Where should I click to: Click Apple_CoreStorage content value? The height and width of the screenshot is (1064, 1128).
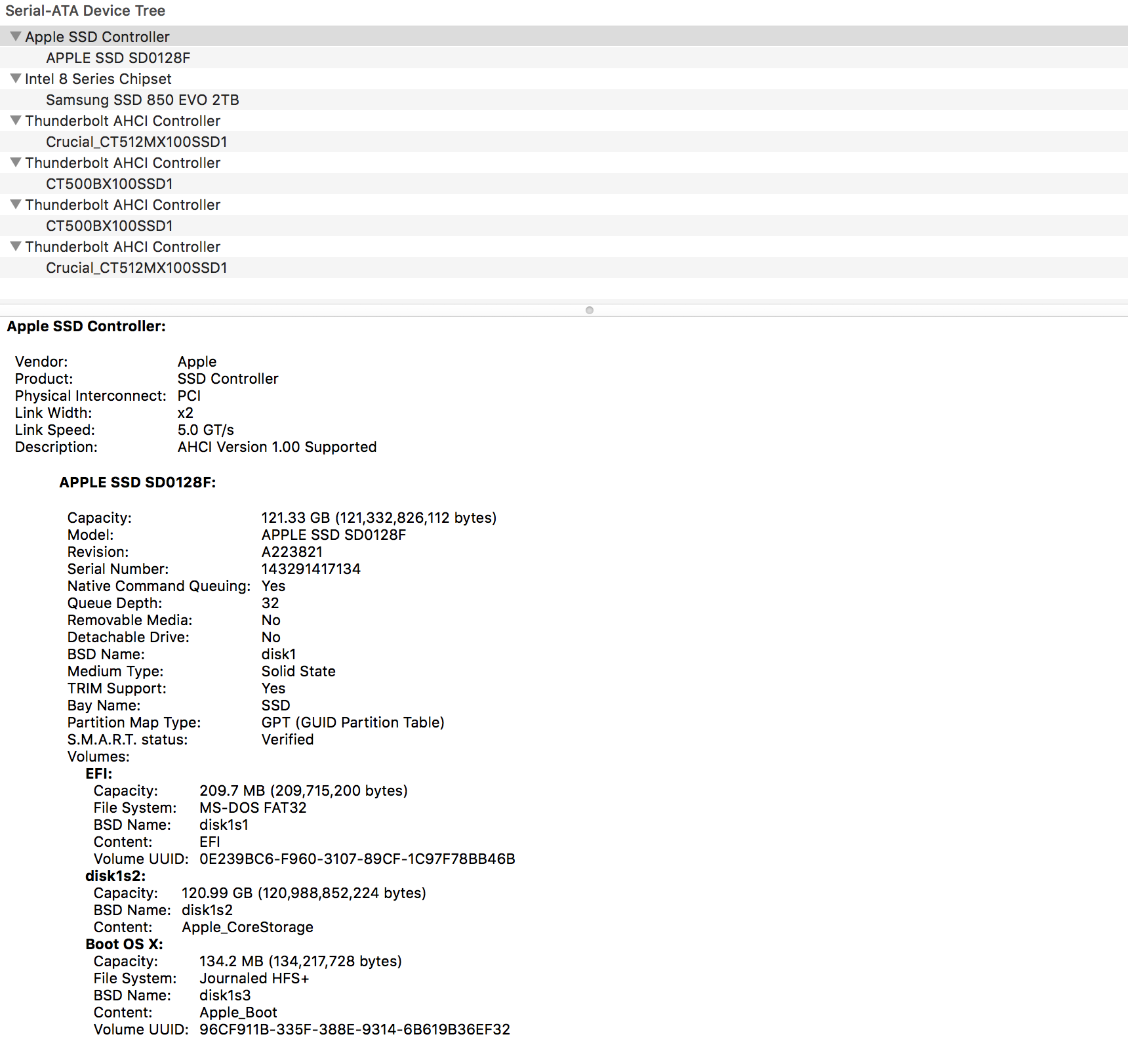(247, 927)
